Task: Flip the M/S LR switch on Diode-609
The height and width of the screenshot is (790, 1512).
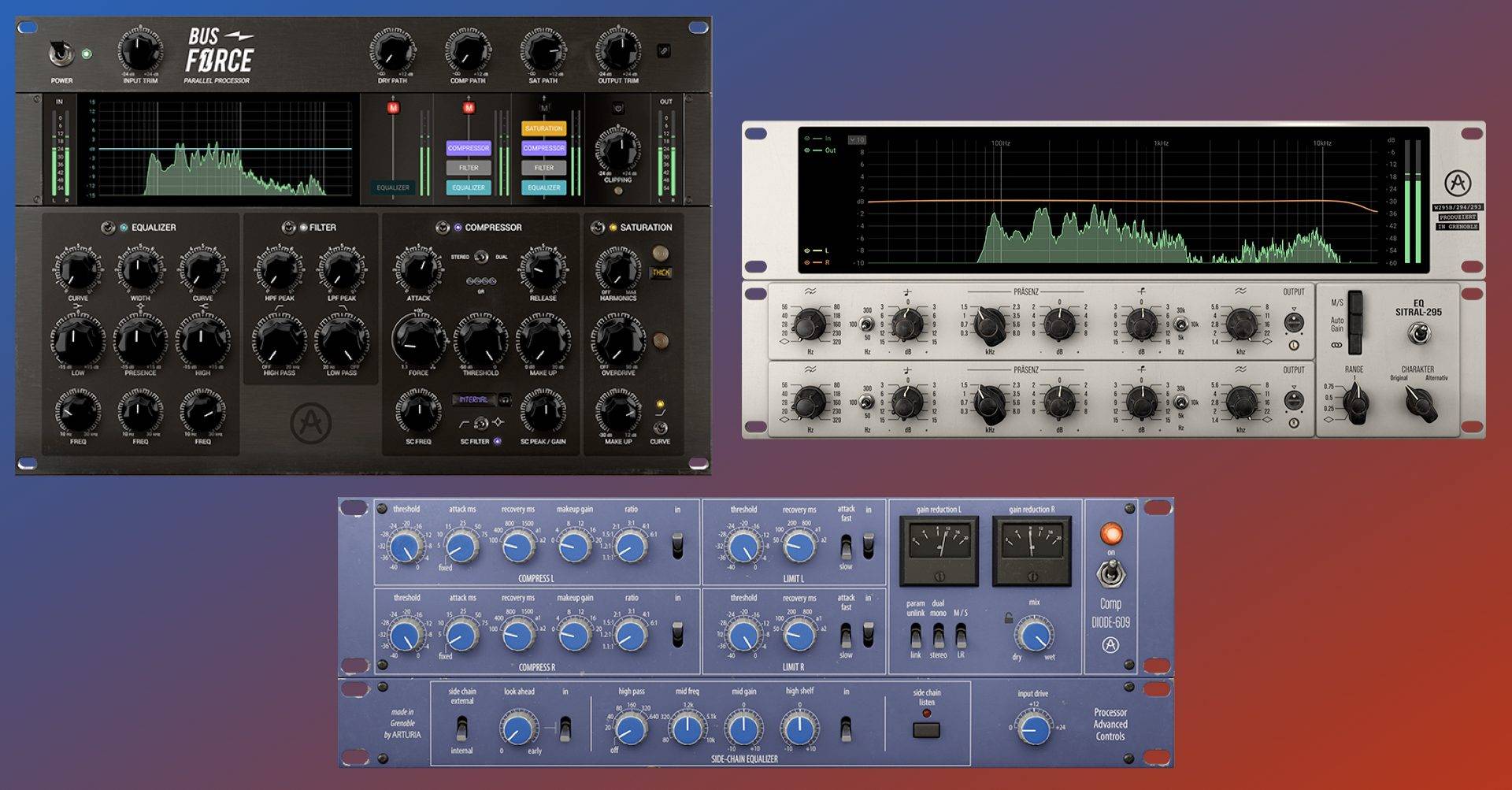Action: coord(961,635)
